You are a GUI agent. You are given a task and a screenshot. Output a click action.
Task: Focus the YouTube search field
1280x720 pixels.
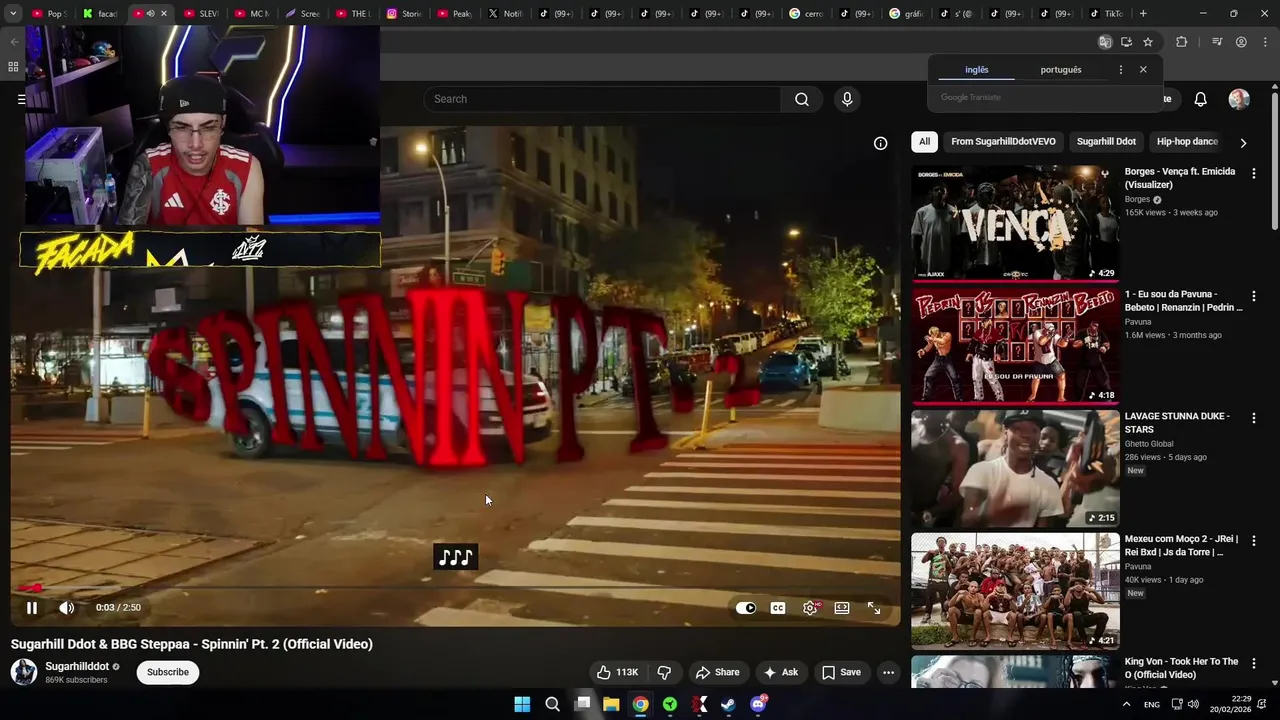(602, 99)
